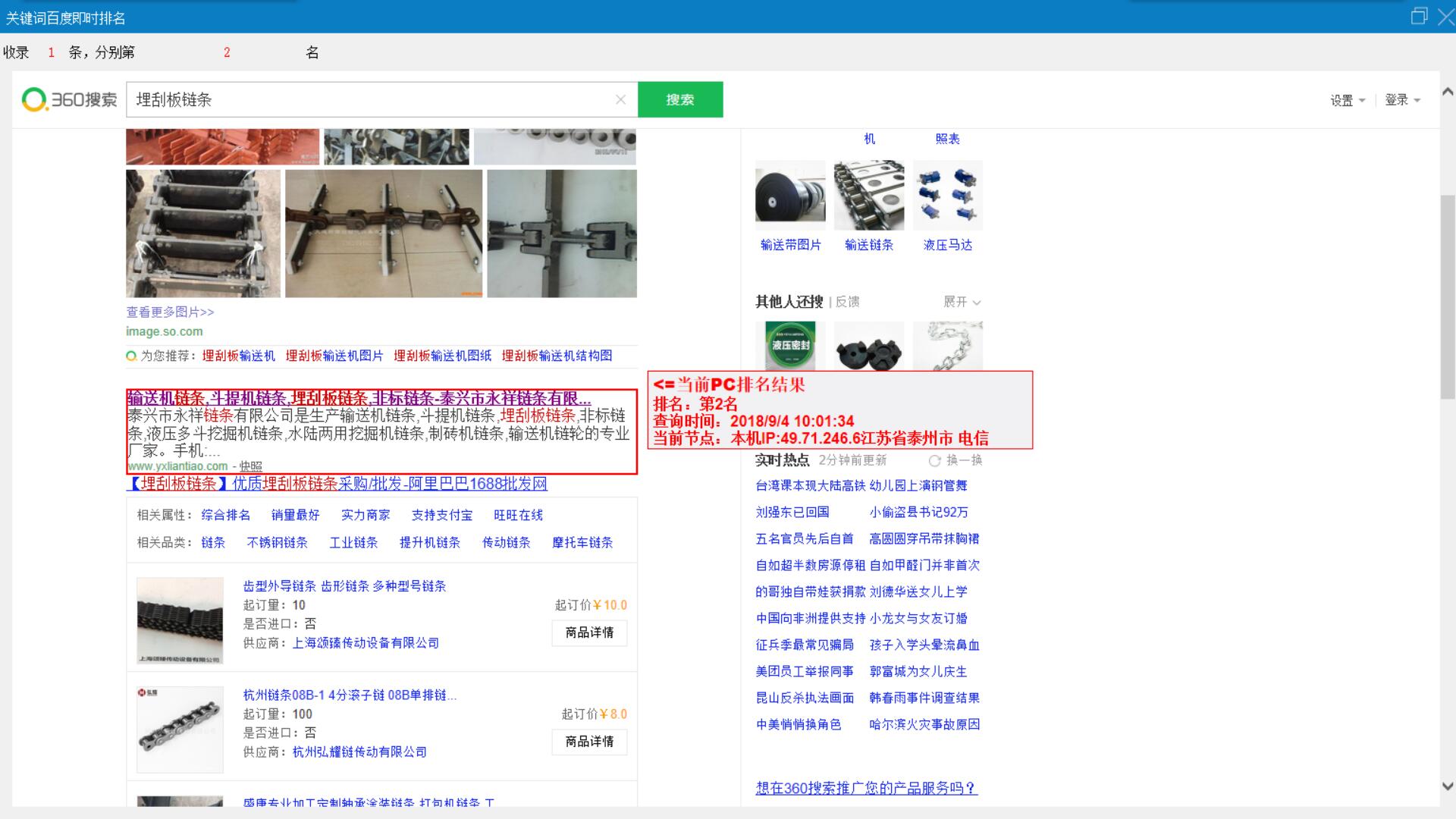Click the 反馈 link next to 其他人还搜
The width and height of the screenshot is (1456, 819).
(x=847, y=302)
